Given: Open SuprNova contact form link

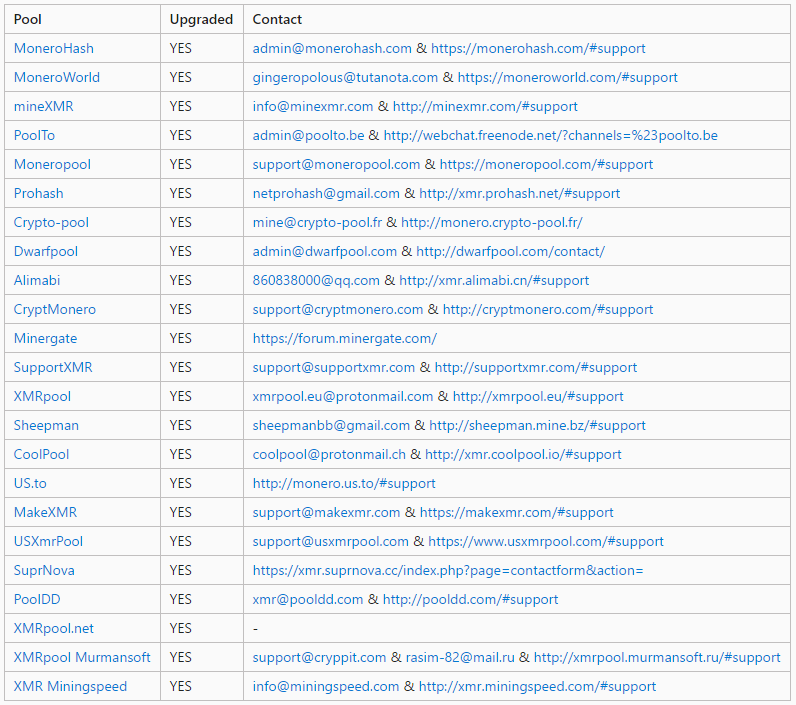Looking at the screenshot, I should coord(448,570).
